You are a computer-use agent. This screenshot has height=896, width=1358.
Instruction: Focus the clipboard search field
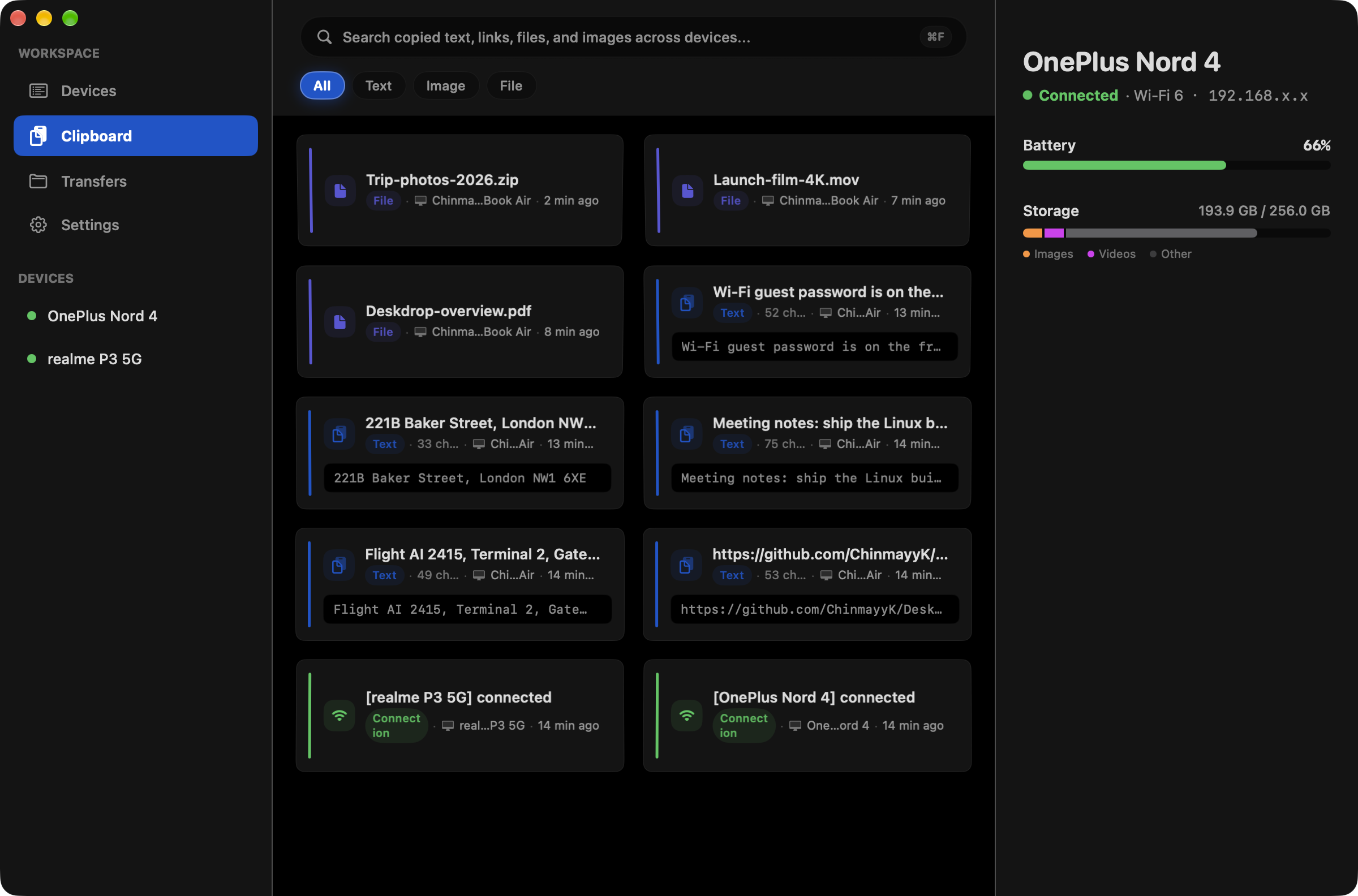(633, 37)
